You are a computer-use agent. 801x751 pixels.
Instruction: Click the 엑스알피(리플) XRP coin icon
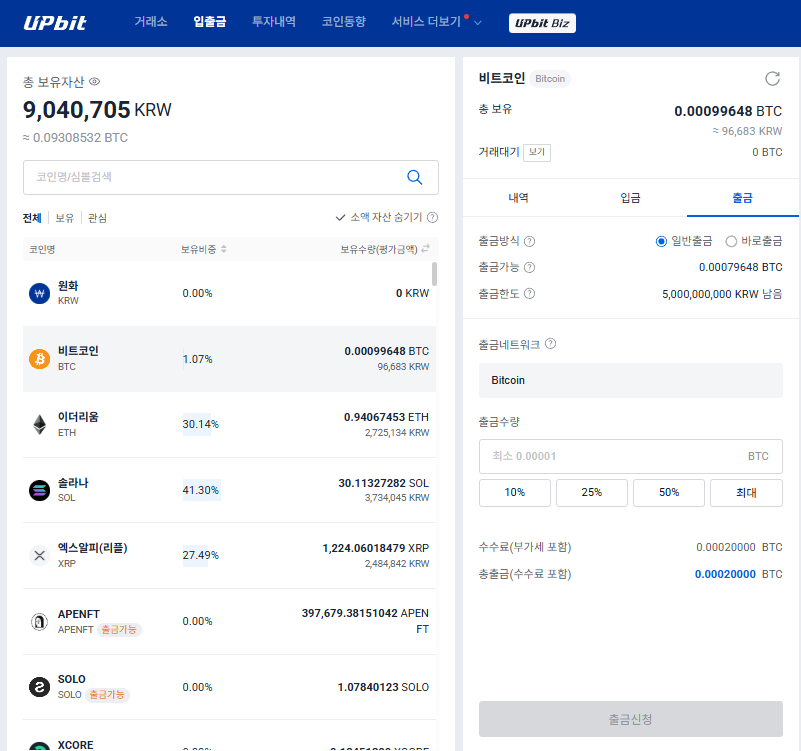[38, 555]
